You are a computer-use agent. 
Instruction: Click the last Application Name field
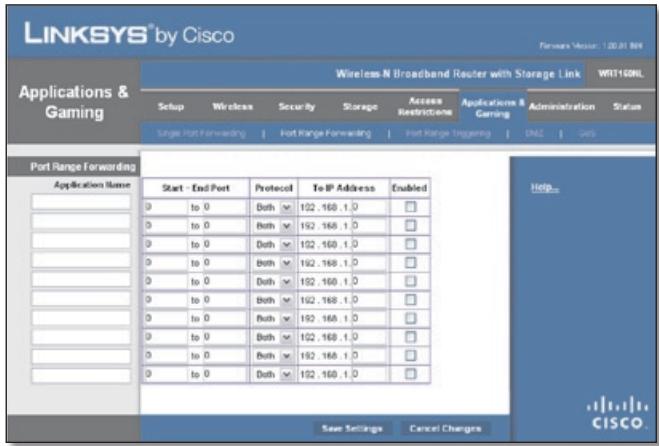point(81,375)
